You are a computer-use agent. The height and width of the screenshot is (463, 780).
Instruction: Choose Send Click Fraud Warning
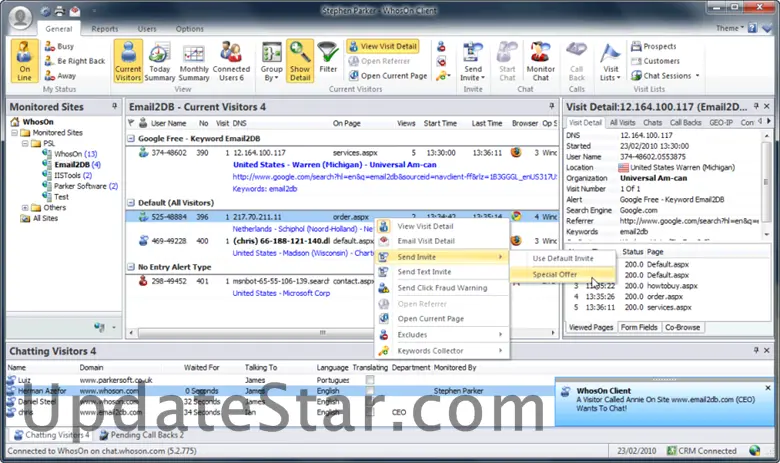442,288
